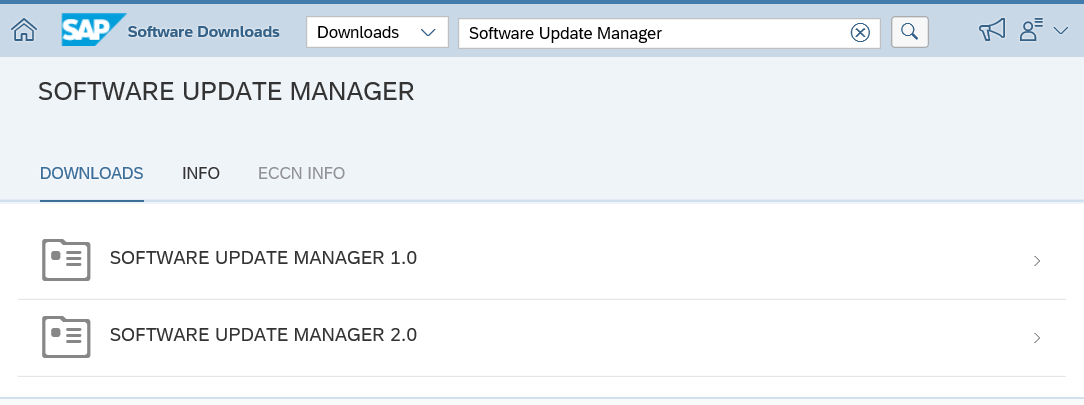Screen dimensions: 1084x405
Task: Click the dropdown arrow beside Downloads
Action: 429,32
